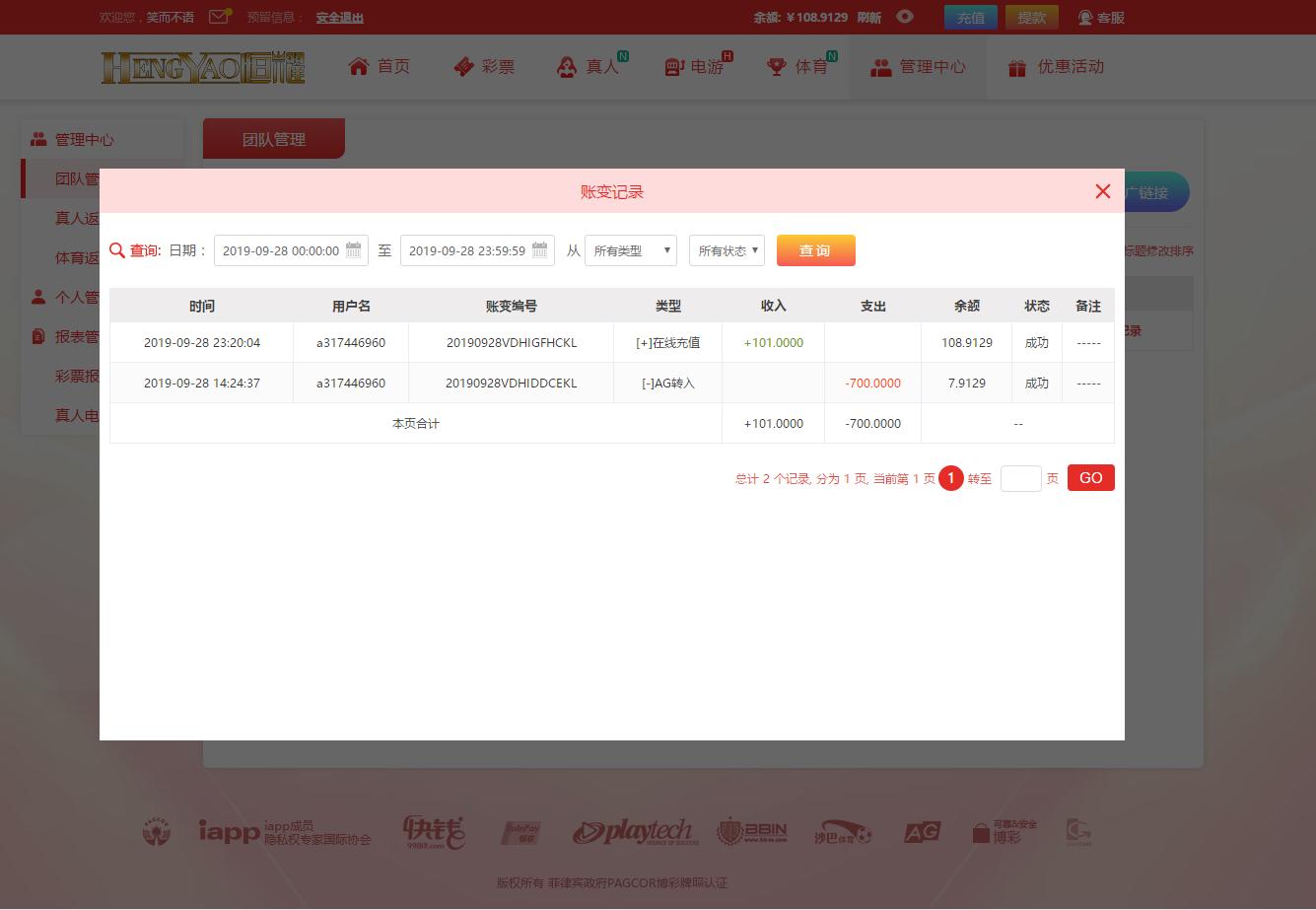Screen dimensions: 1316x910
Task: Expand the 所有状态 status dropdown
Action: (727, 249)
